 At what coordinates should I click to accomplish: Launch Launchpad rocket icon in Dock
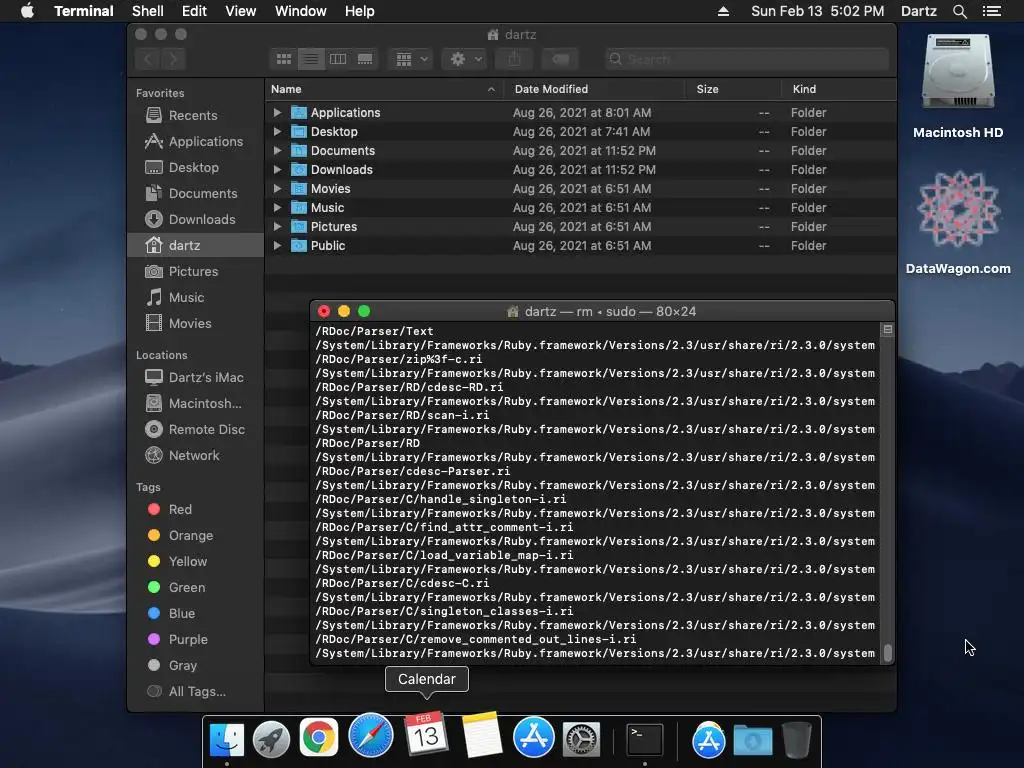(272, 739)
